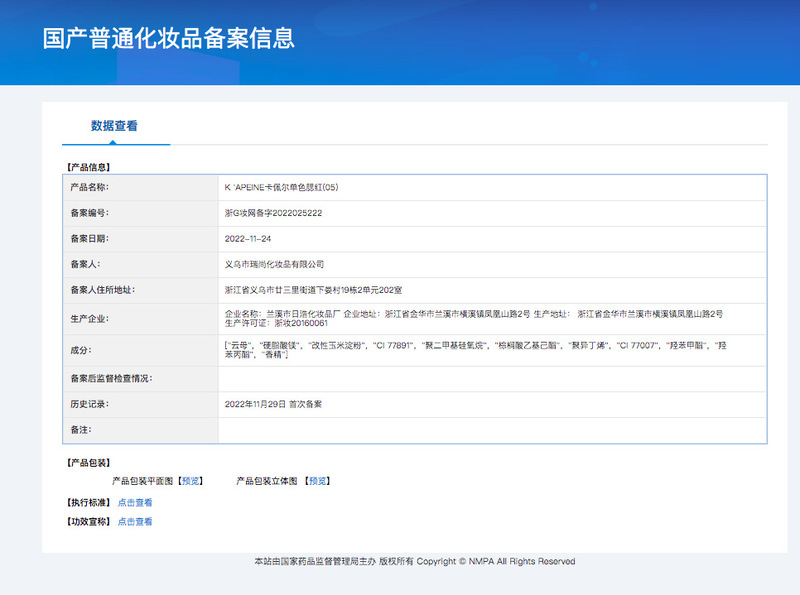Click the empty 备注 value cell
The image size is (800, 595).
[x=492, y=429]
